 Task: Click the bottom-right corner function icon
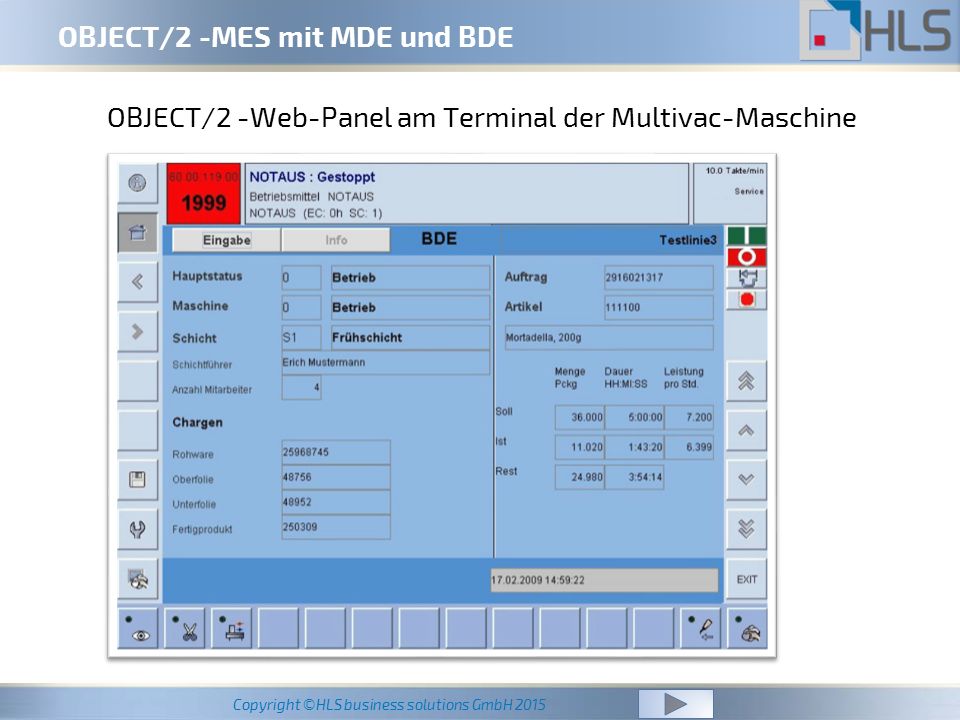747,628
